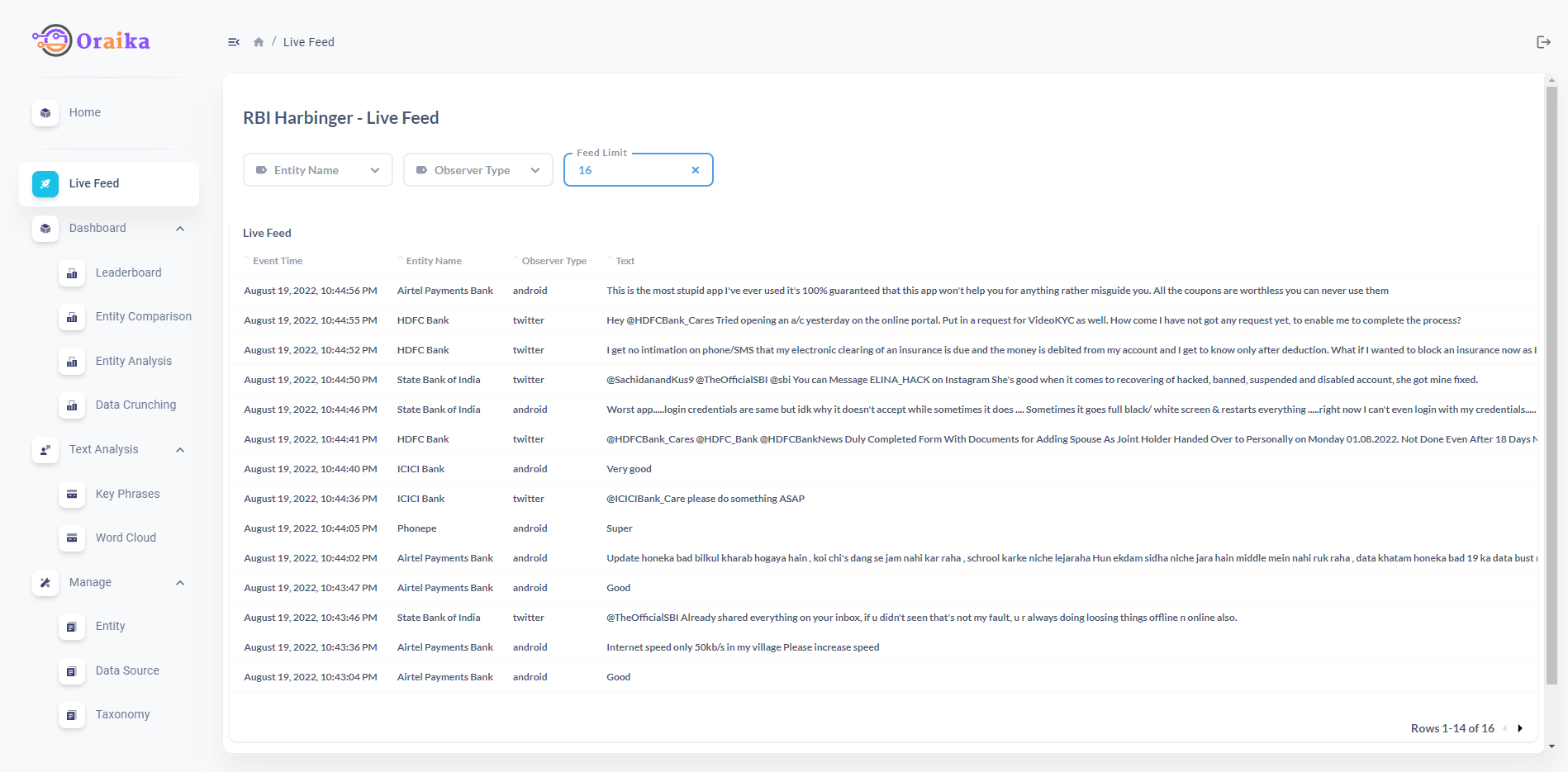This screenshot has height=772, width=1568.
Task: Click 'August 19, 2022, 10:44:56 PM' cell
Action: pyautogui.click(x=311, y=291)
